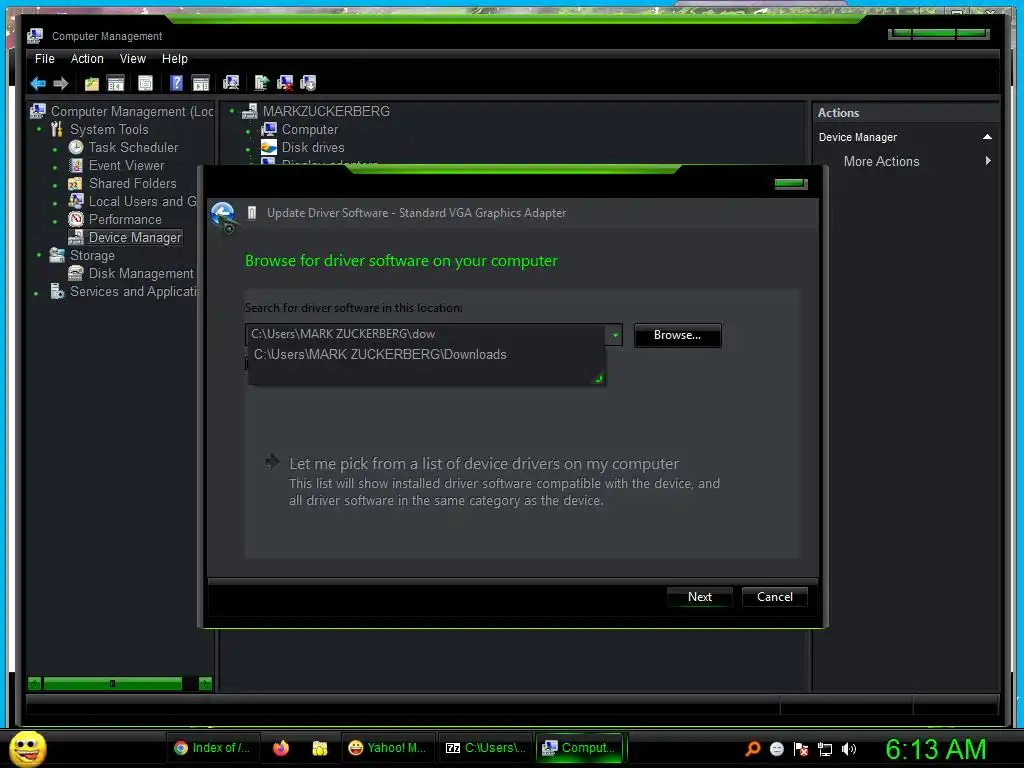Click the round white smiley tray icon

point(776,749)
